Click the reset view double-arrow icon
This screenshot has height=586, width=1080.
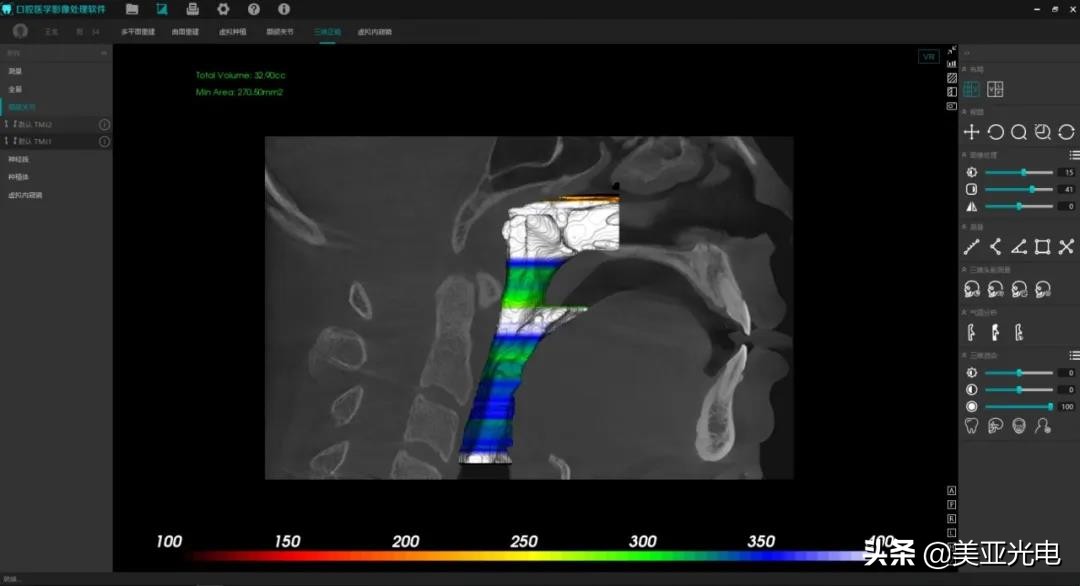click(1066, 132)
